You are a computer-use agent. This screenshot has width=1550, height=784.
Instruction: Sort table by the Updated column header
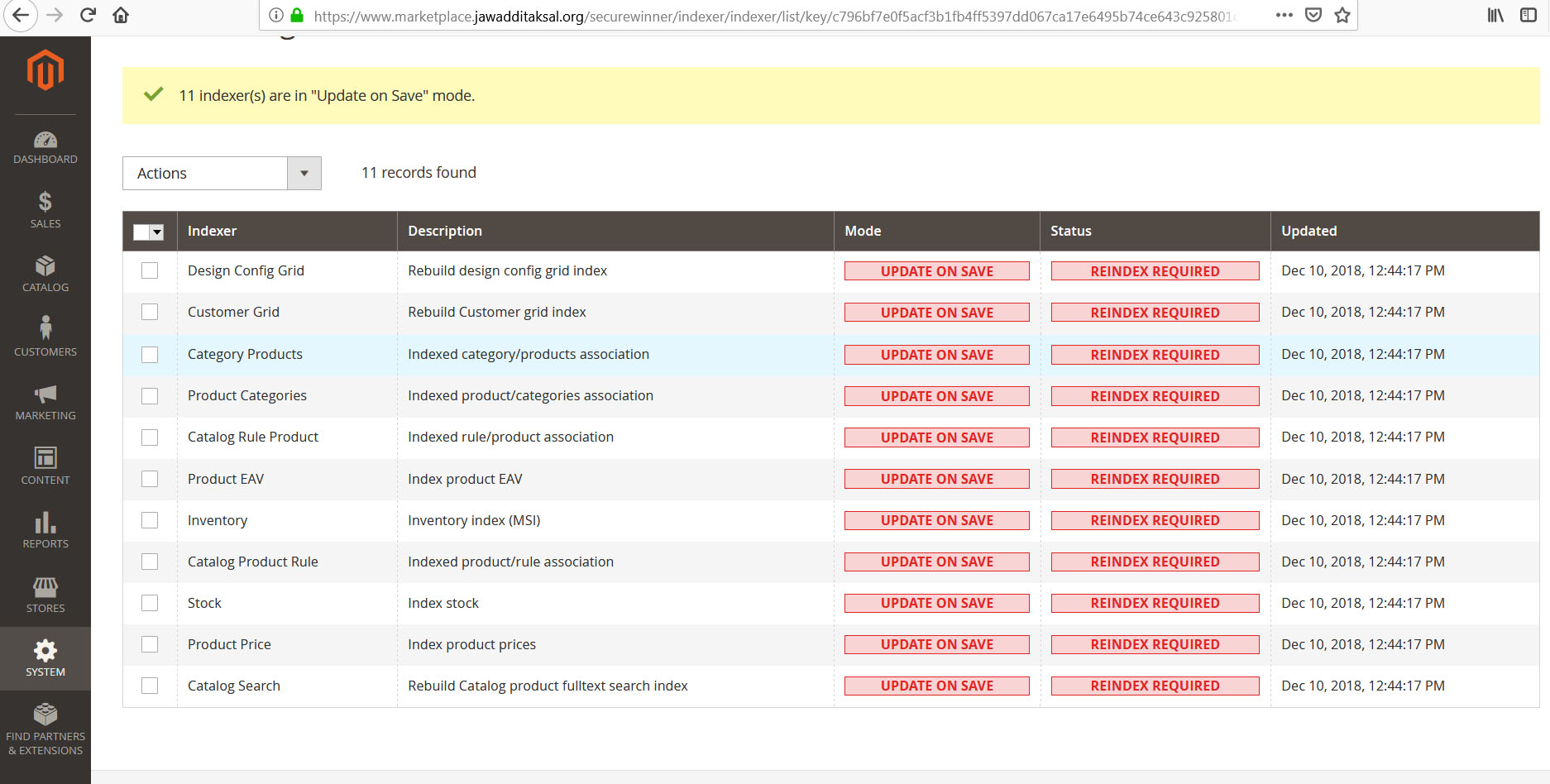(1308, 231)
